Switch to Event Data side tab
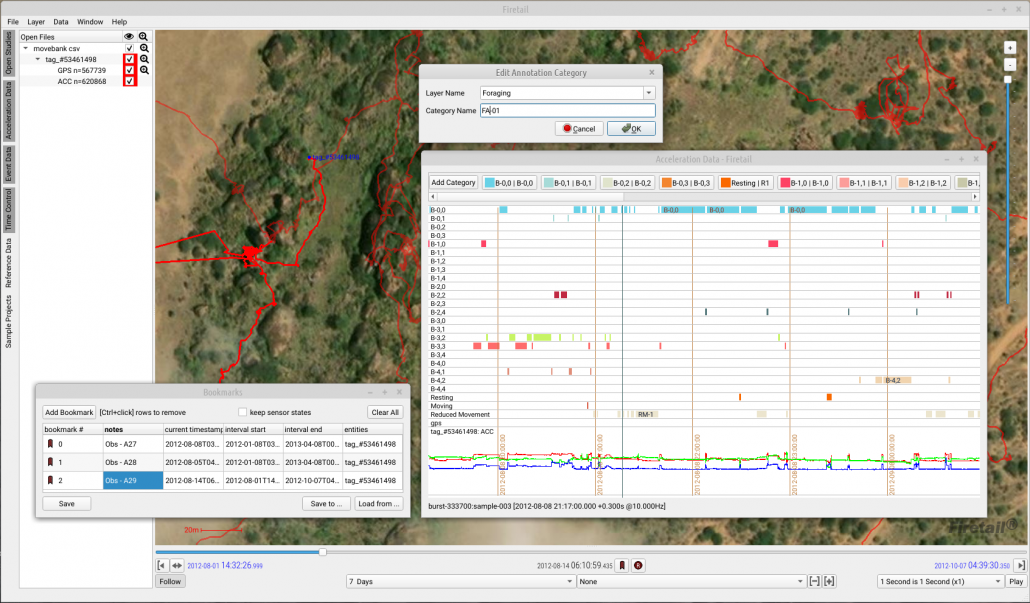Viewport: 1030px width, 603px height. tap(9, 164)
